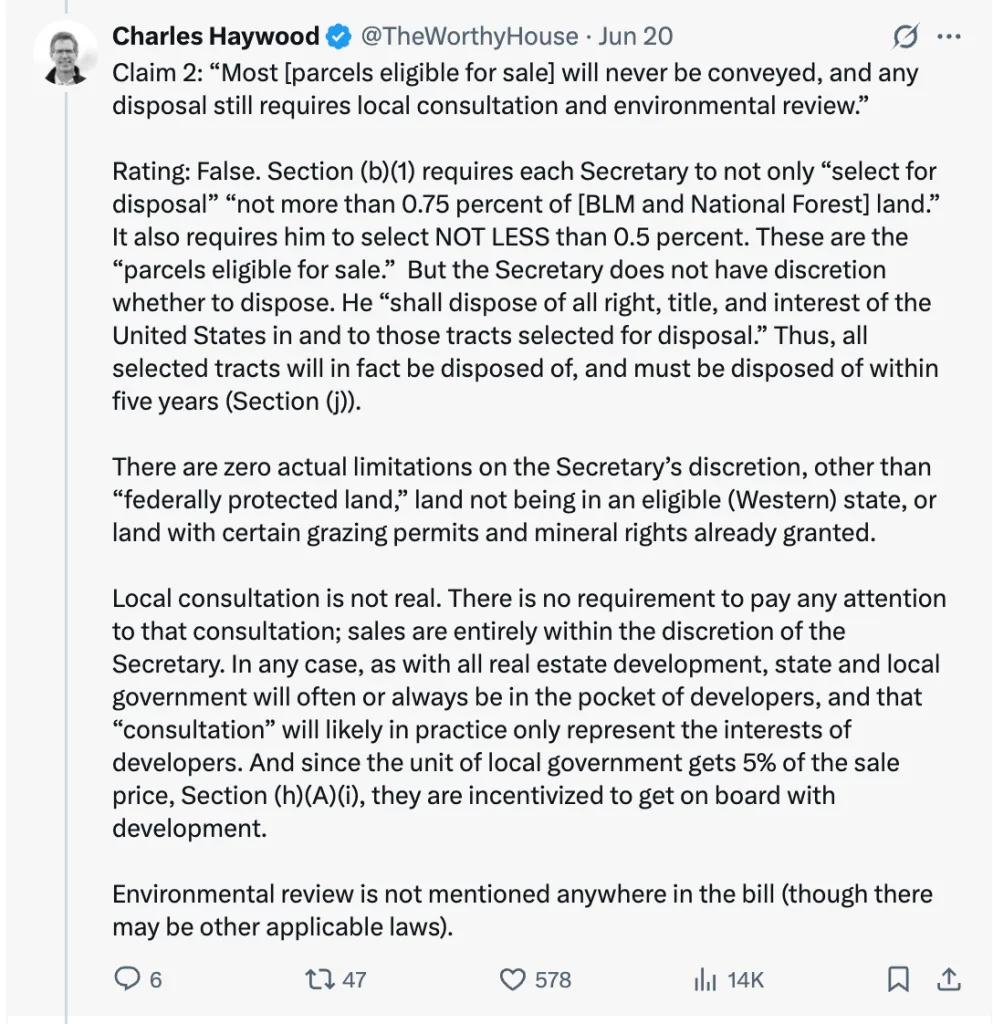Click the reply speech-bubble icon
The height and width of the screenshot is (1024, 993).
tap(127, 979)
